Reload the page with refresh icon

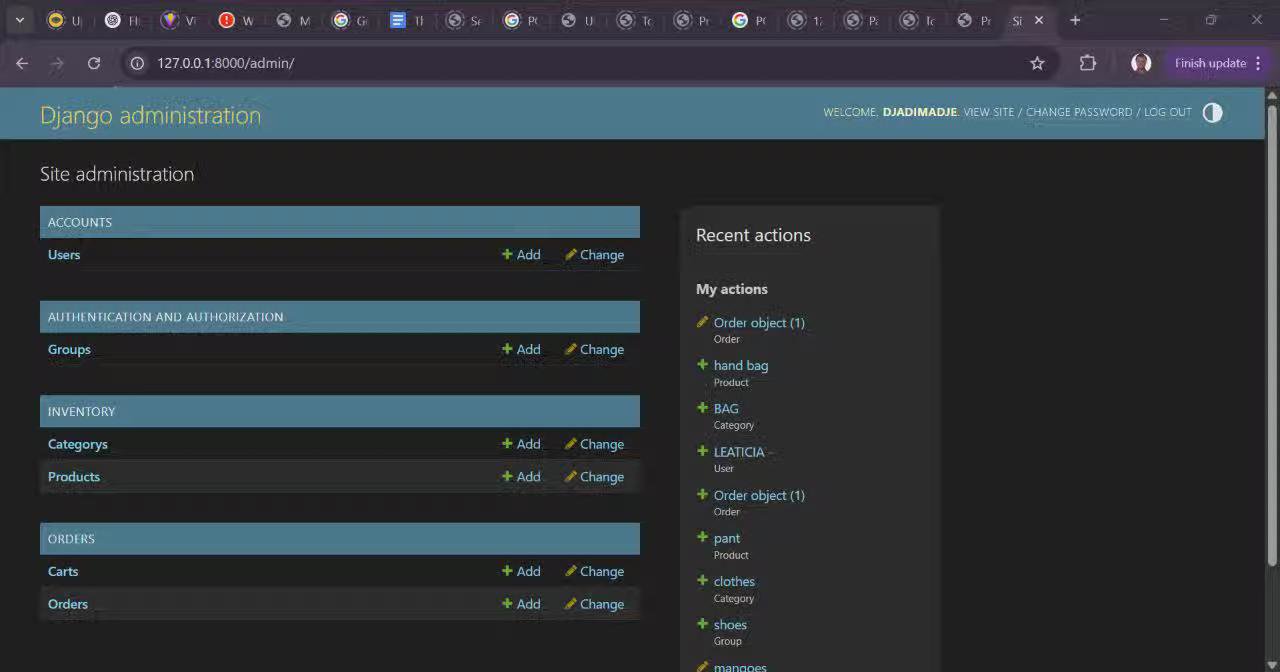94,63
